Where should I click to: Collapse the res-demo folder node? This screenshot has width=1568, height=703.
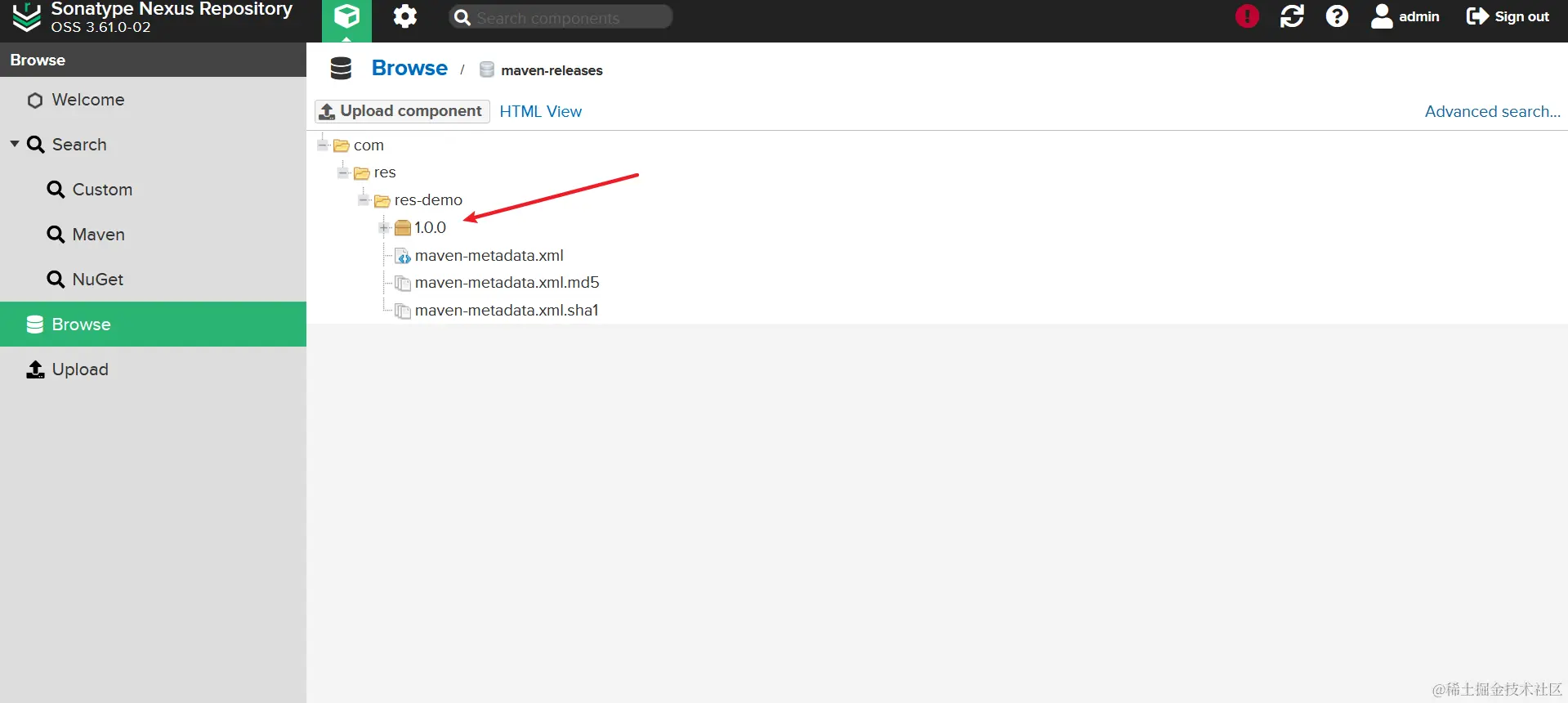pos(364,200)
